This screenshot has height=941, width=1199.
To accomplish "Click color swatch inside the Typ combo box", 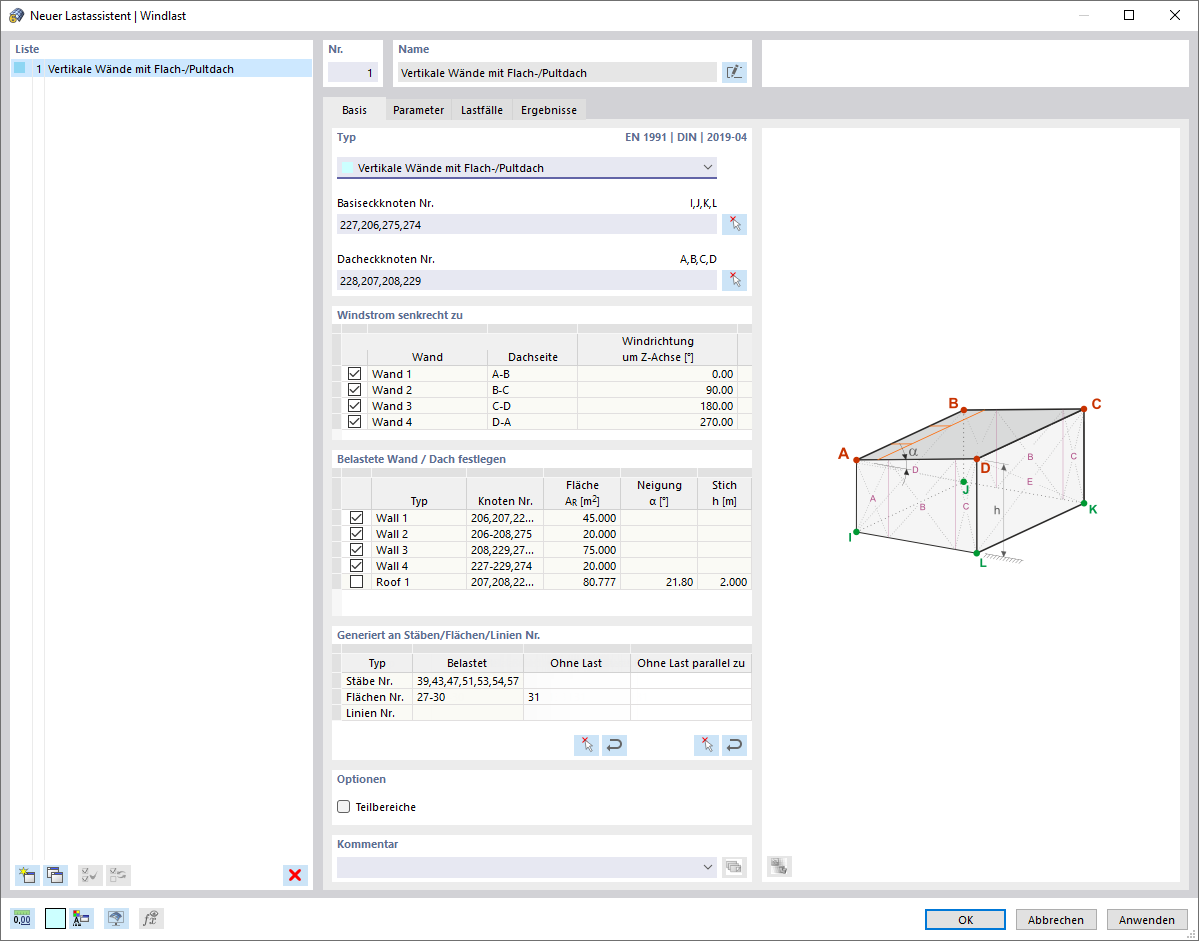I will 347,167.
